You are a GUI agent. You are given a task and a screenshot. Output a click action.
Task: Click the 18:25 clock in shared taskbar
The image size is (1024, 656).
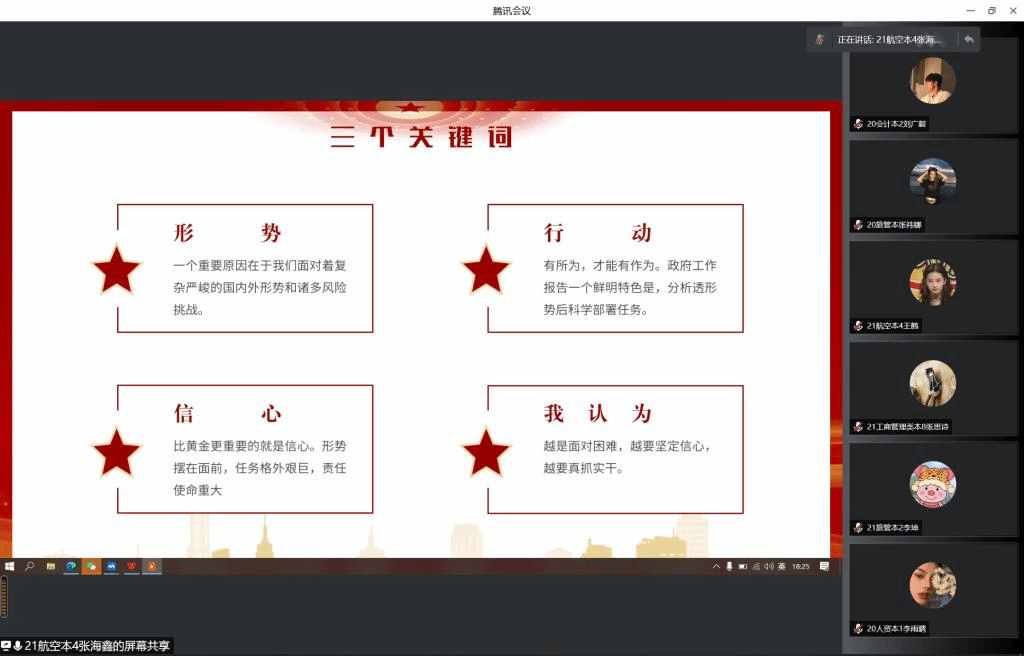point(801,566)
